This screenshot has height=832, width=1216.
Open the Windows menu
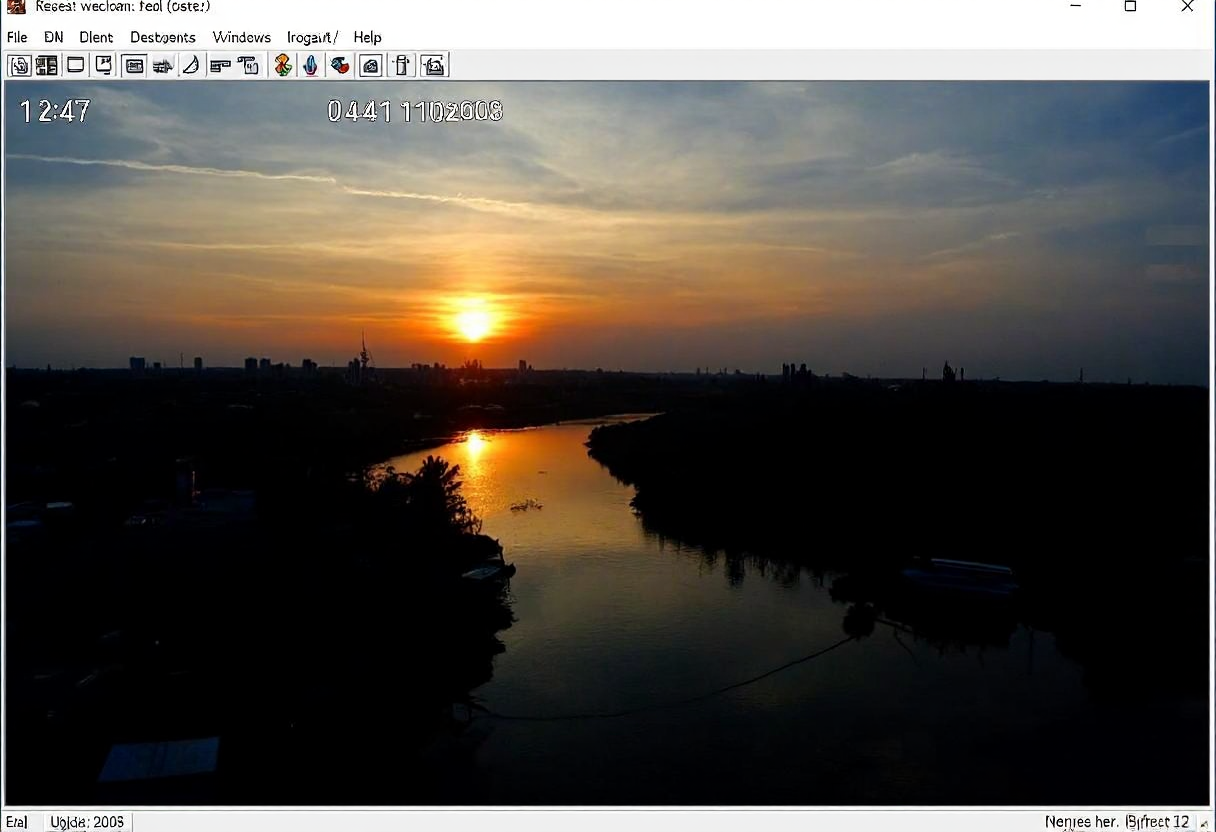tap(241, 37)
